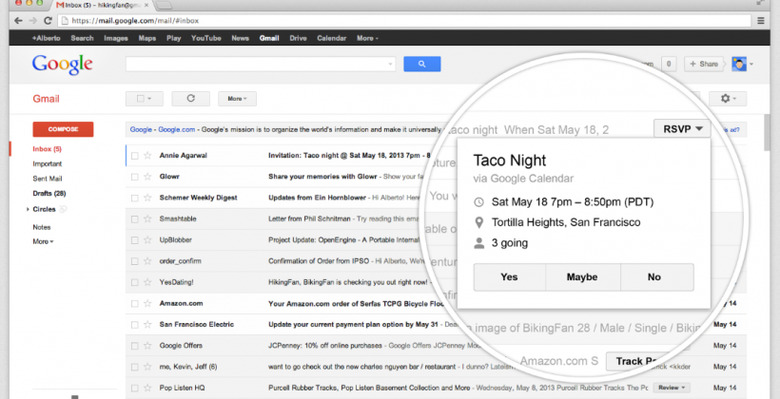Click the browser address bar
The height and width of the screenshot is (399, 780).
pyautogui.click(x=404, y=21)
